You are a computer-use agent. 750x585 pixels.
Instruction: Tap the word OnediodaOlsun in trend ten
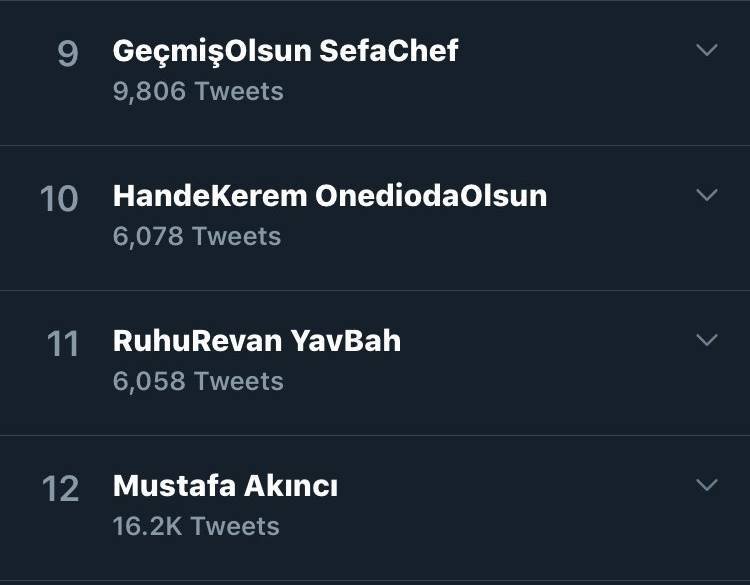click(431, 195)
